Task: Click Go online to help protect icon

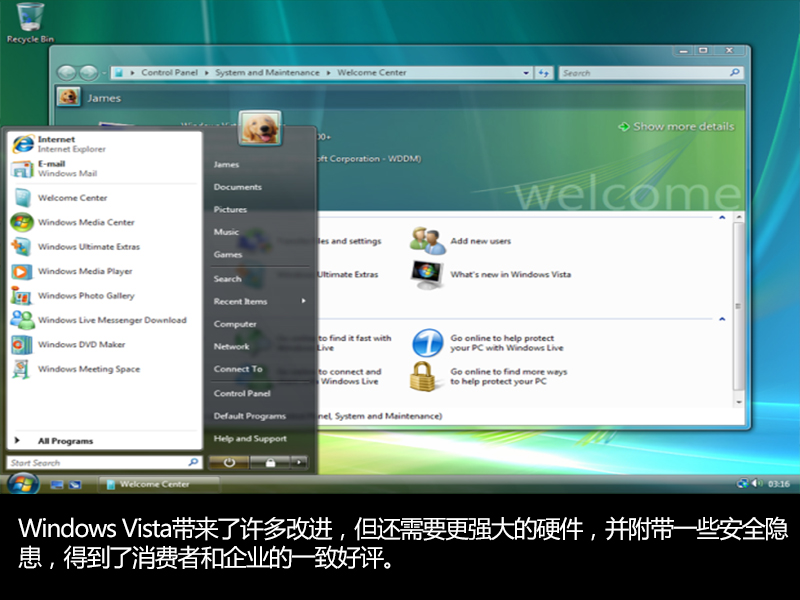Action: pyautogui.click(x=427, y=343)
